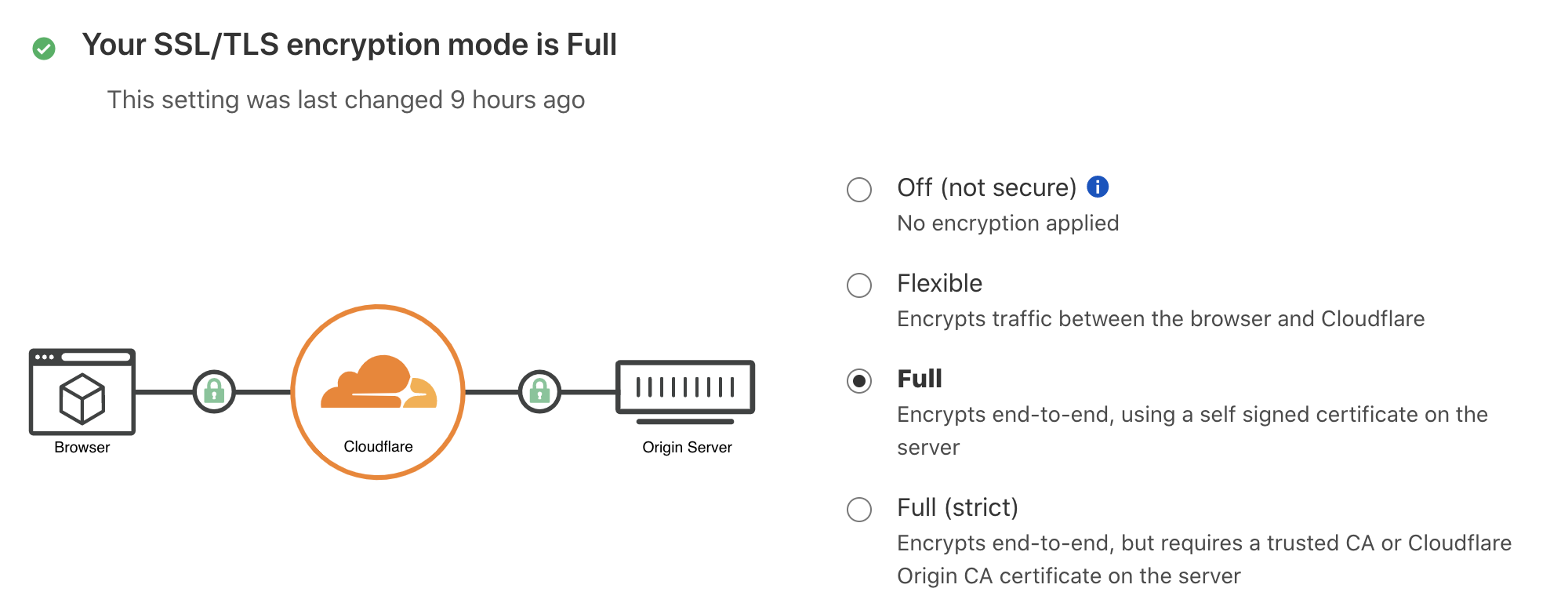
Task: Click the 'Your SSL/TLS encryption mode is Full' heading
Action: [350, 45]
